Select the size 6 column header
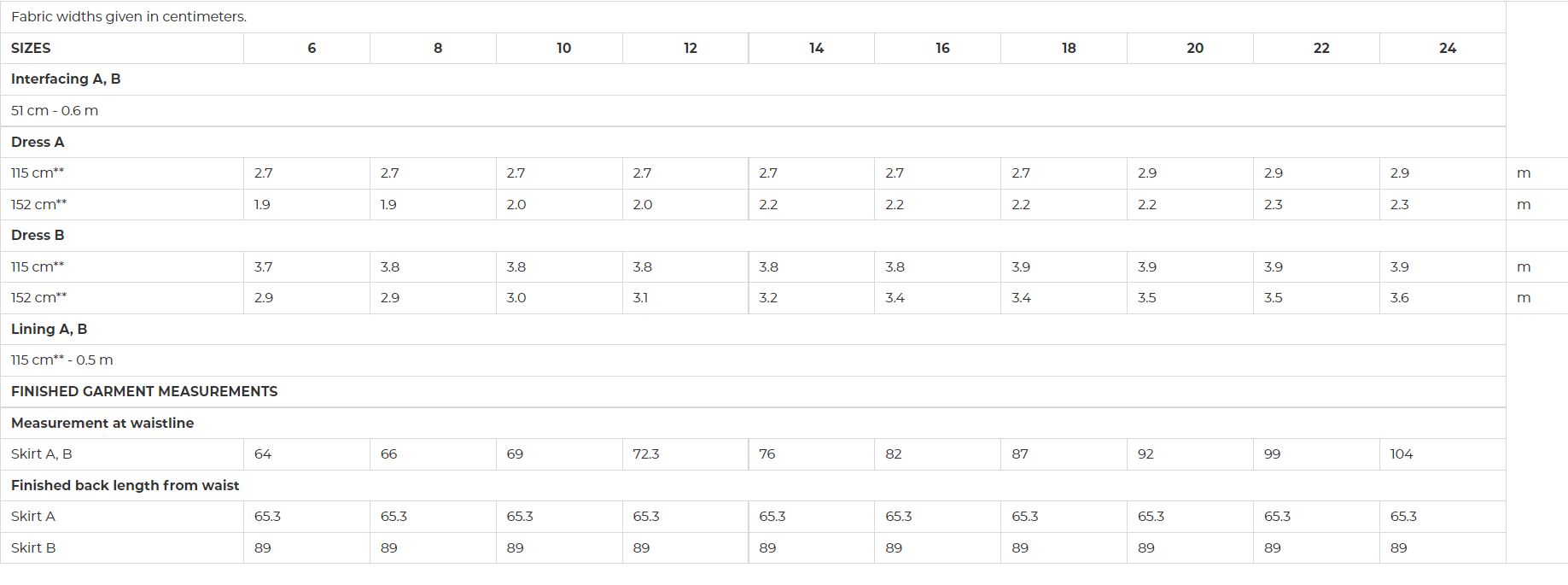 [x=312, y=49]
